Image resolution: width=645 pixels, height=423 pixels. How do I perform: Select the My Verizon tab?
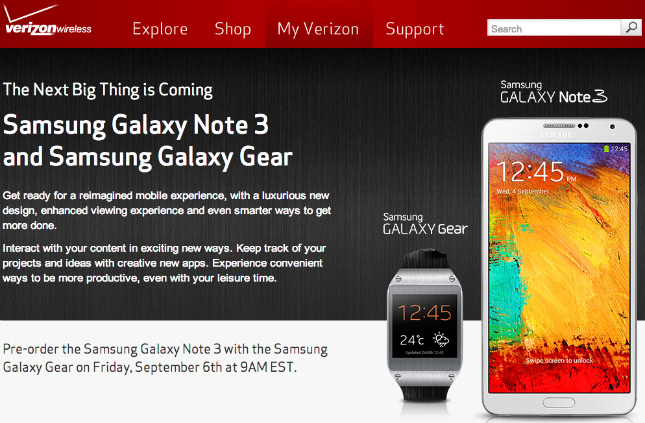(318, 29)
